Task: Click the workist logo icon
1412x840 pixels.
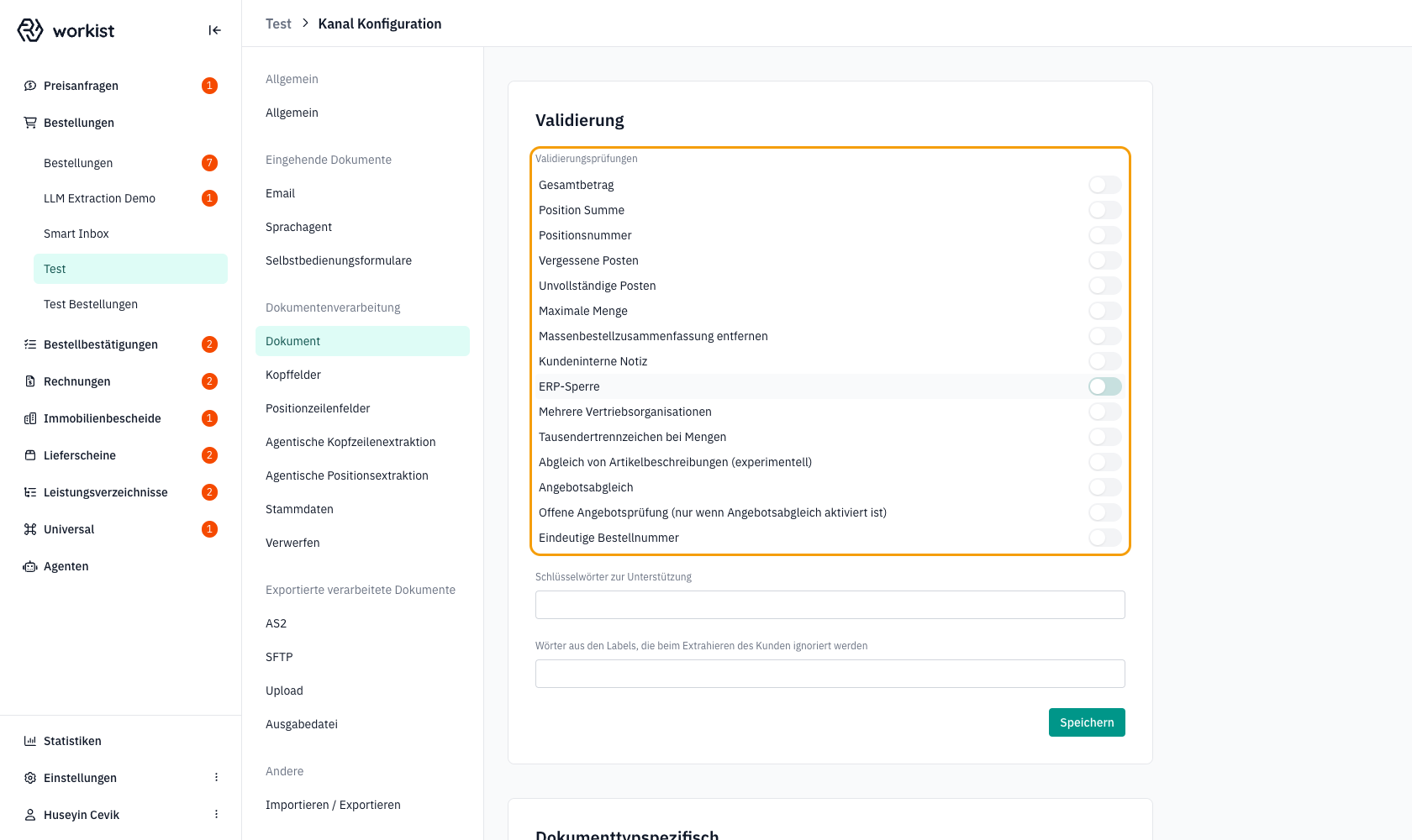Action: [x=30, y=30]
